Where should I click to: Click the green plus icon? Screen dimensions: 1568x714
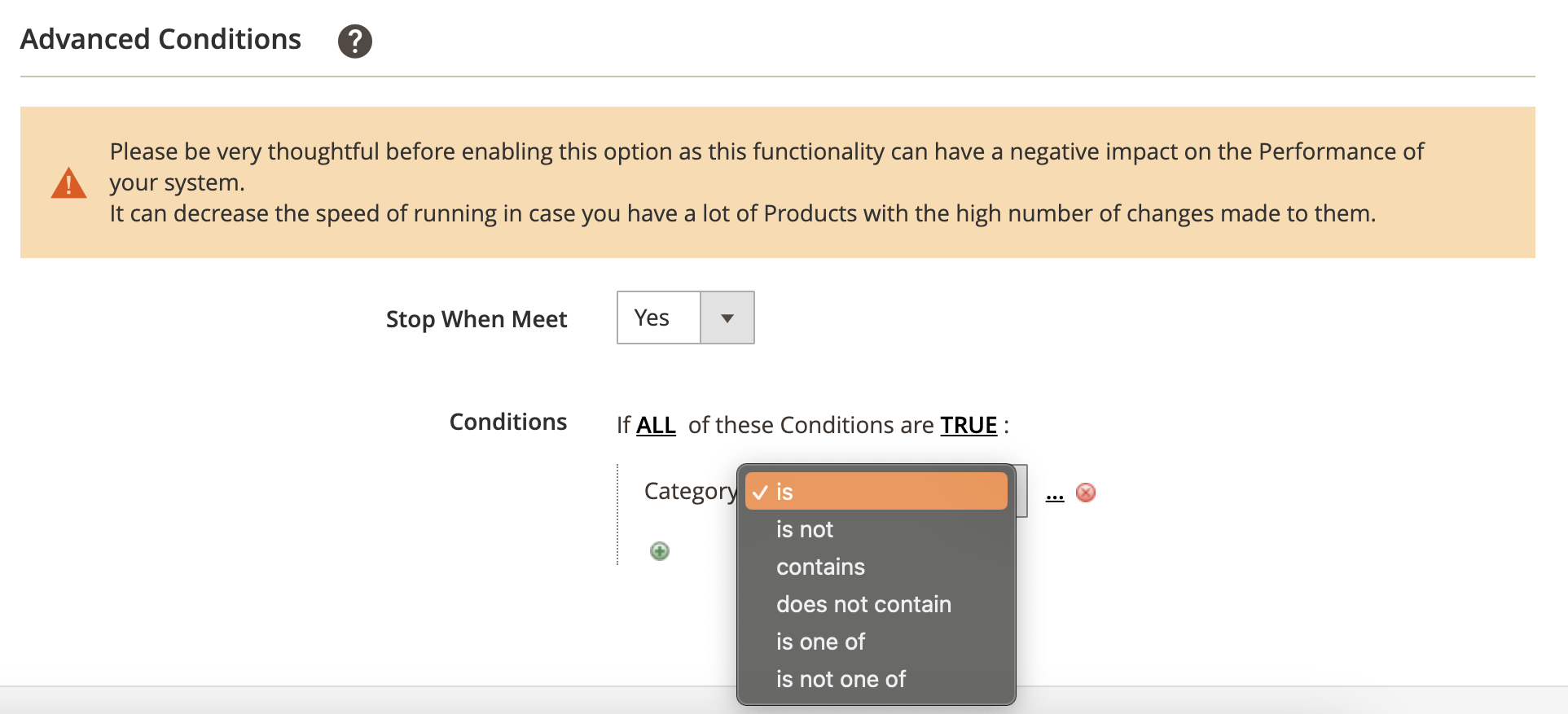(x=659, y=551)
